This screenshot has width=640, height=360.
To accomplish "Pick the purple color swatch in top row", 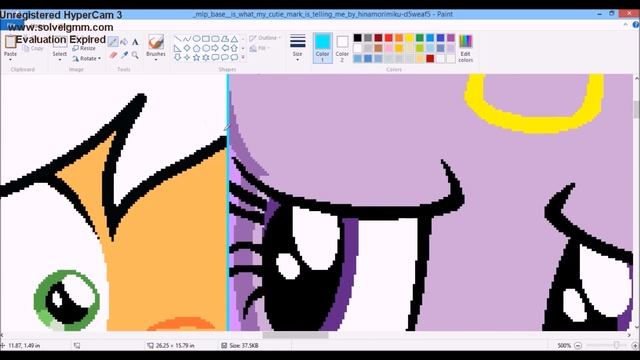I will 451,38.
